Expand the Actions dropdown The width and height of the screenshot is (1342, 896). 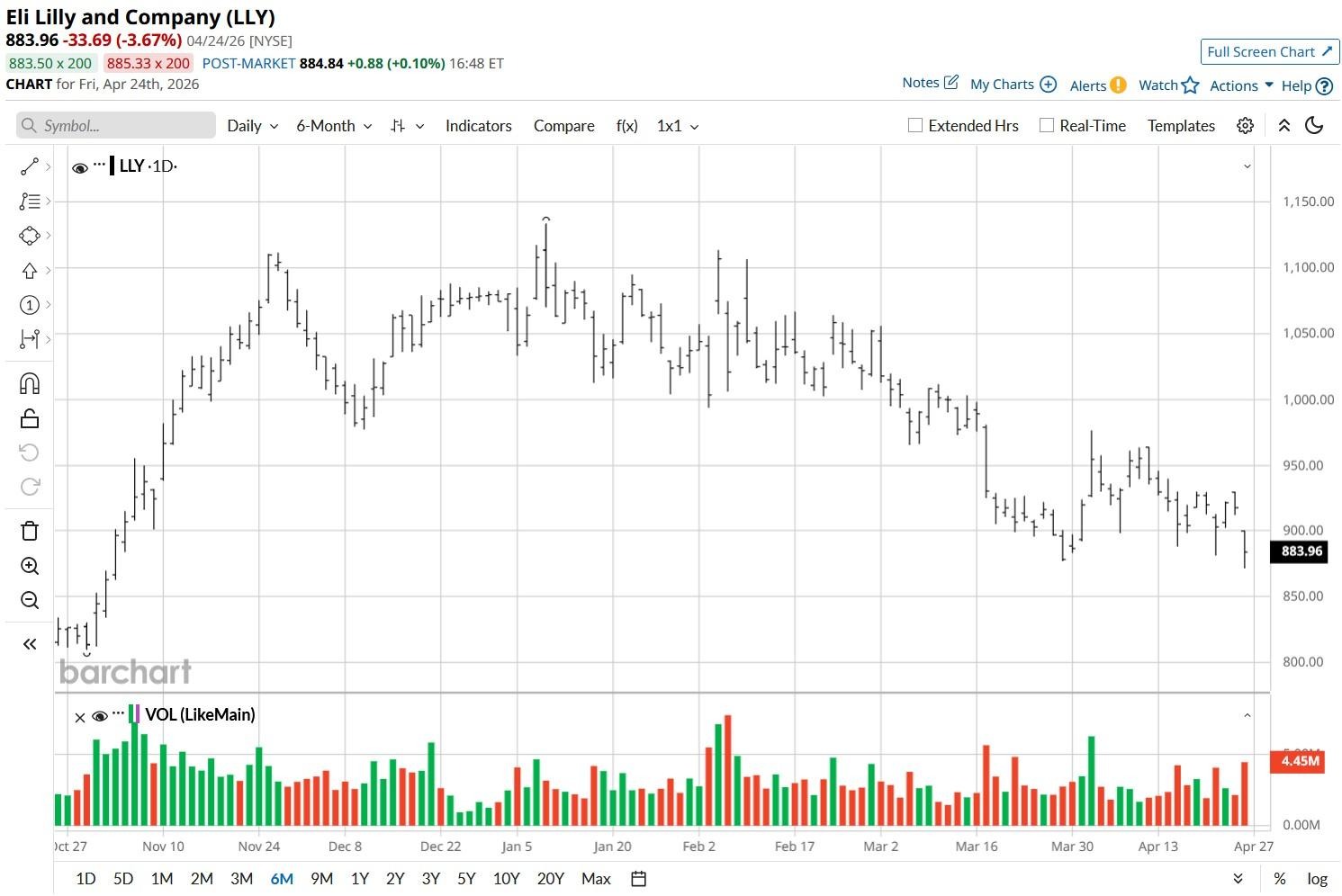(x=1241, y=85)
